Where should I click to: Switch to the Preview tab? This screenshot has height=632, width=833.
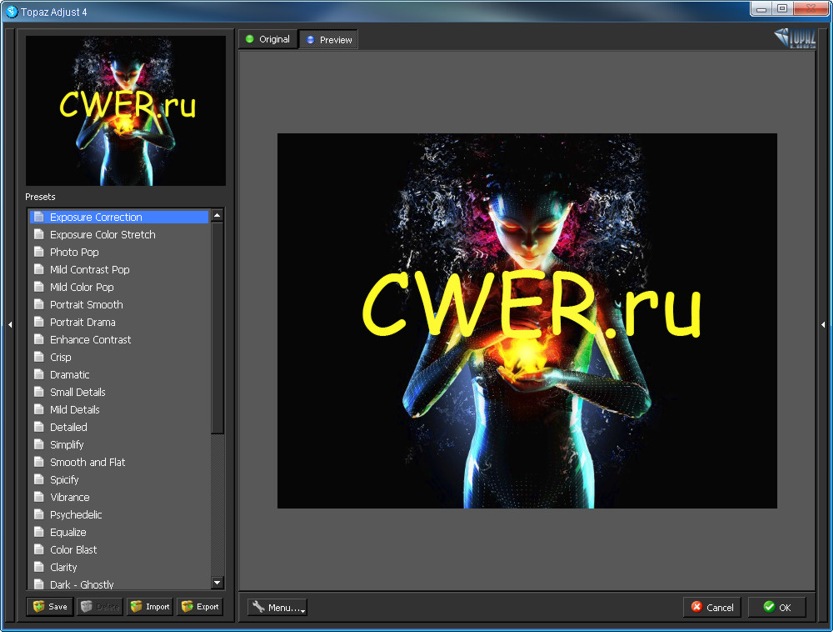tap(328, 40)
